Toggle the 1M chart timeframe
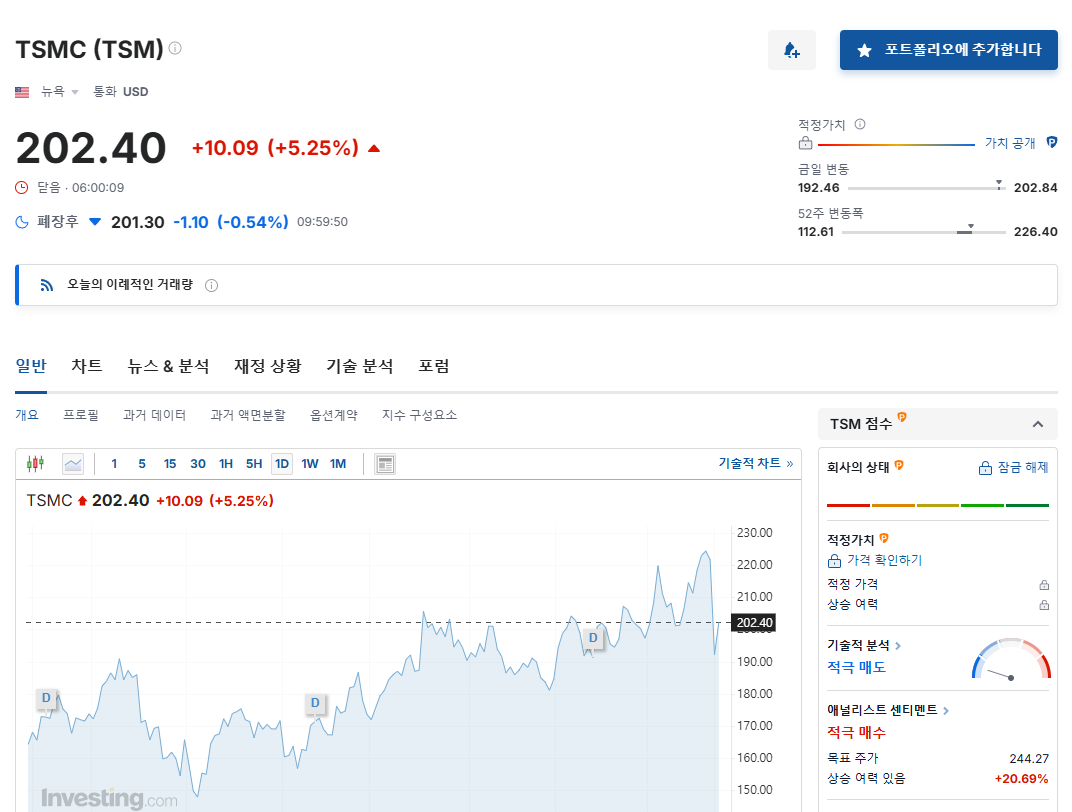This screenshot has height=812, width=1072. point(340,463)
